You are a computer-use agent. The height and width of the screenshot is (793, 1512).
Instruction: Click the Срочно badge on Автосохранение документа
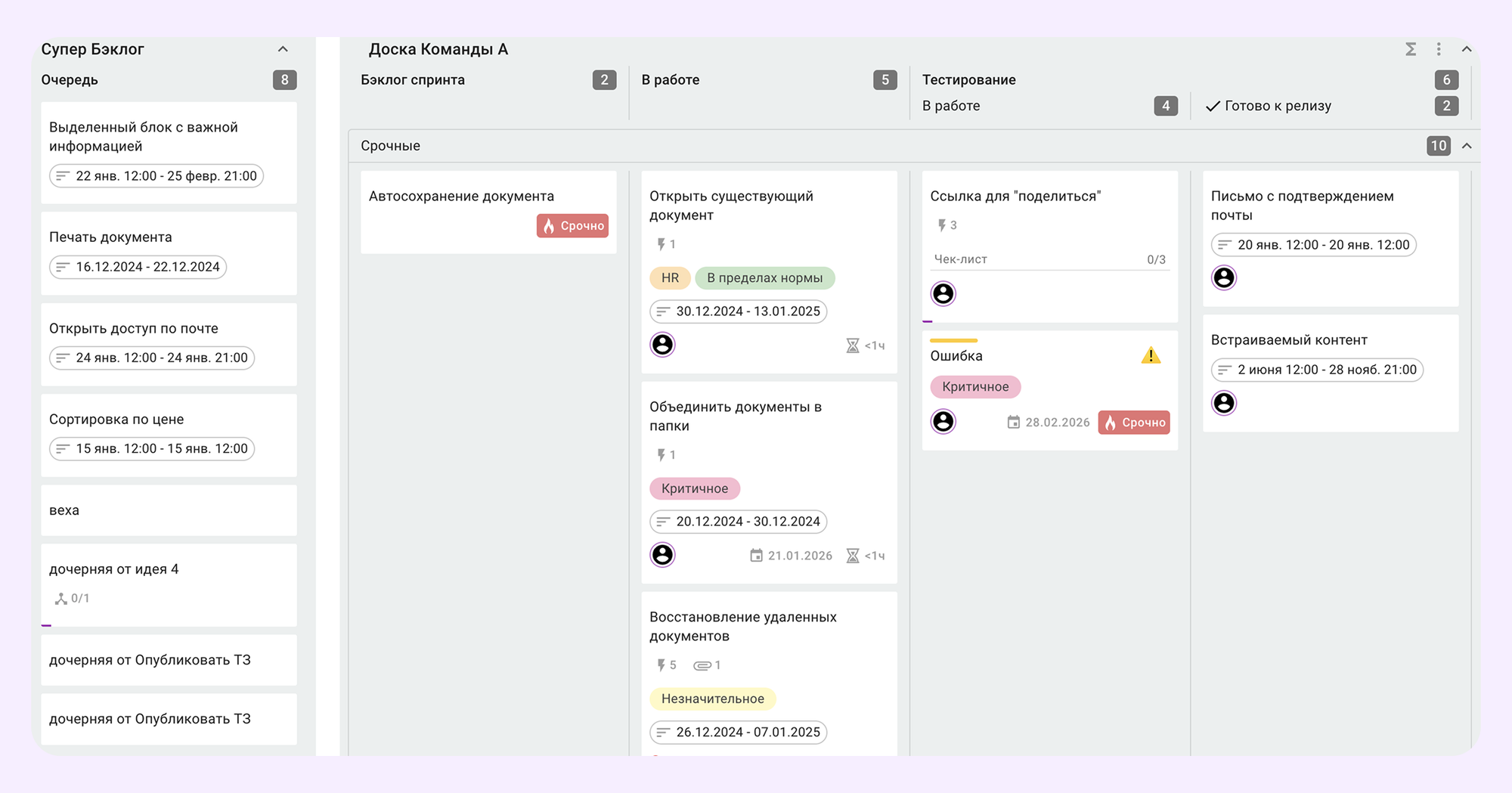click(572, 226)
